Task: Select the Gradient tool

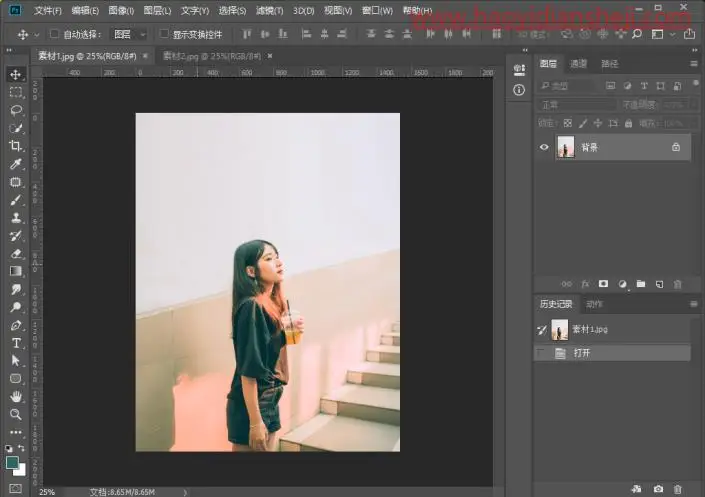Action: (16, 271)
